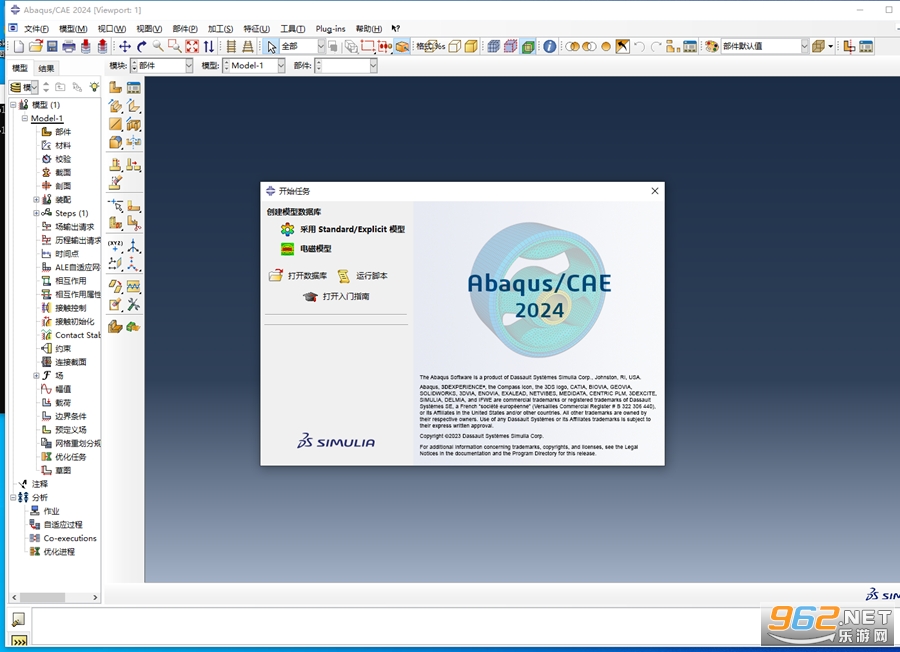Viewport: 900px width, 652px height.
Task: Select 载荷 loads tree item
Action: click(x=56, y=403)
